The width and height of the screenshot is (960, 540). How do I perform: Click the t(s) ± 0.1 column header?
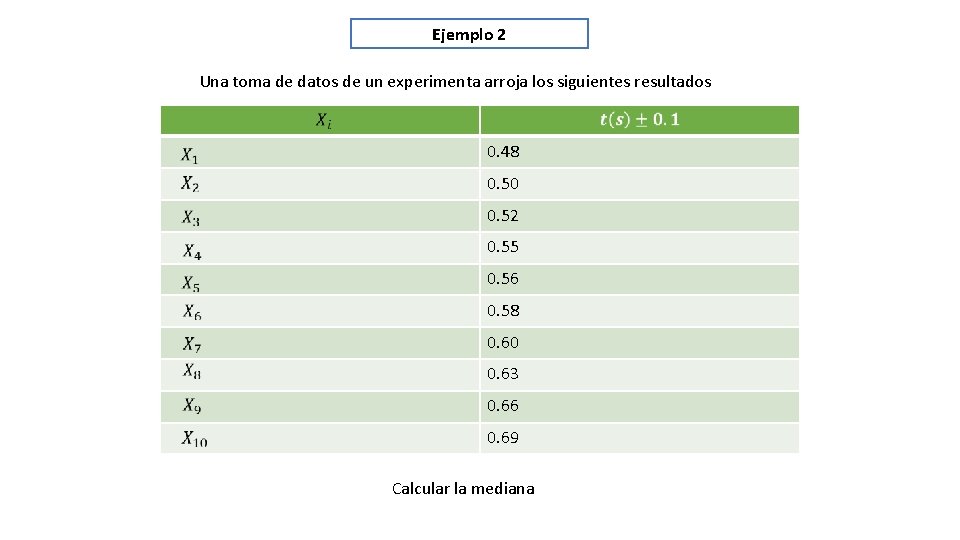point(639,121)
